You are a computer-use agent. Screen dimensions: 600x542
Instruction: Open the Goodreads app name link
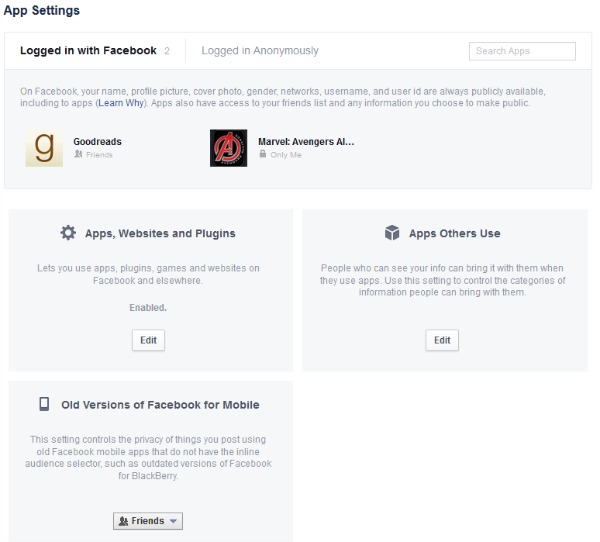(97, 142)
